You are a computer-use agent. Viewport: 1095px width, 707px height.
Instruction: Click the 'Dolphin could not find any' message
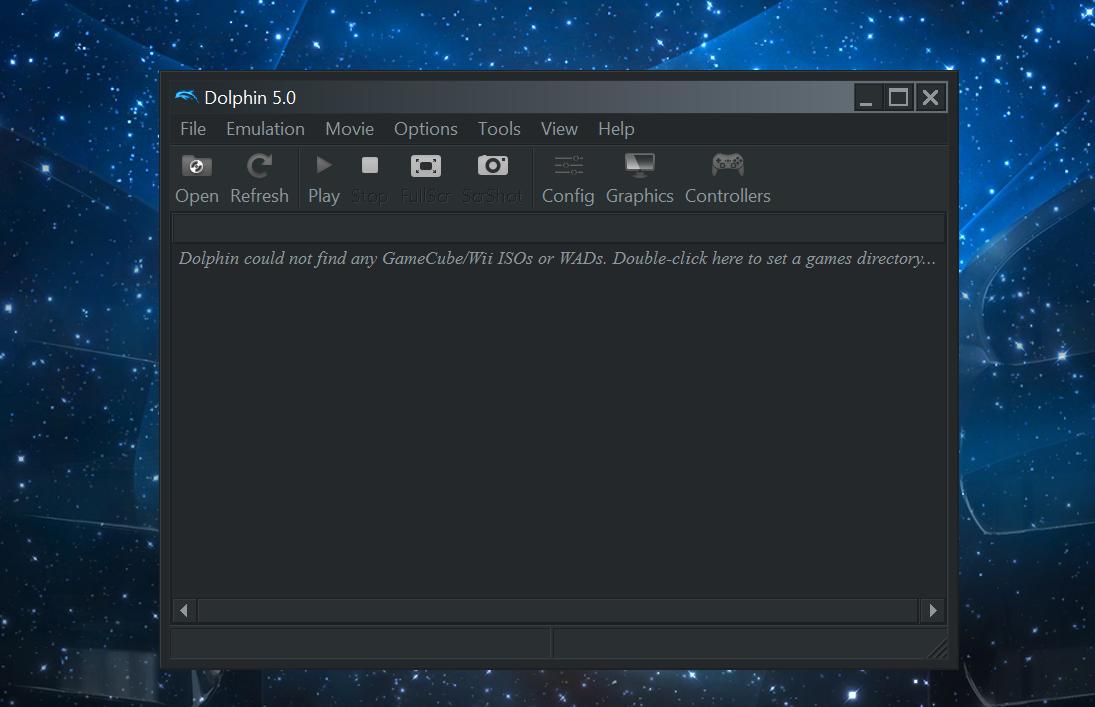[x=557, y=258]
